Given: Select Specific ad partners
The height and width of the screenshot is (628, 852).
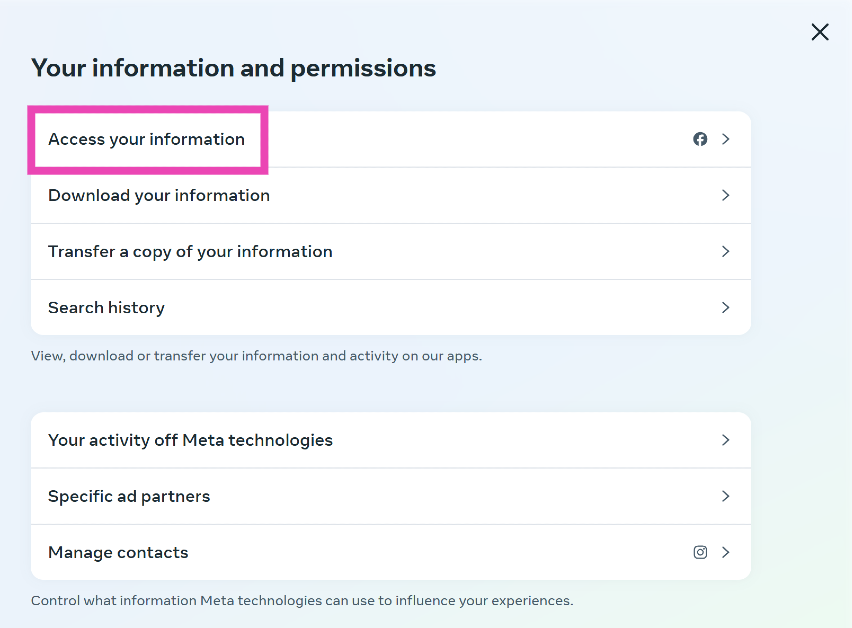Looking at the screenshot, I should coord(129,496).
